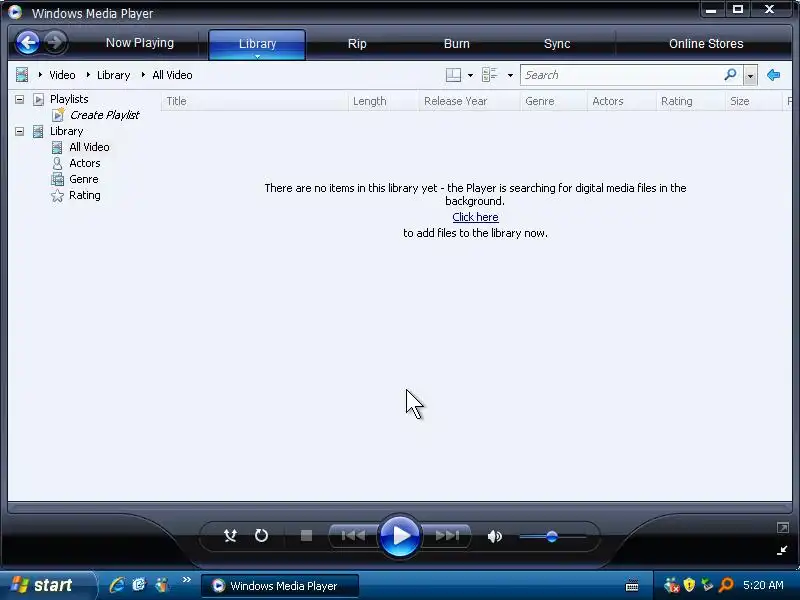Sort by the Size column header
Screen dimensions: 800x600
[x=753, y=101]
